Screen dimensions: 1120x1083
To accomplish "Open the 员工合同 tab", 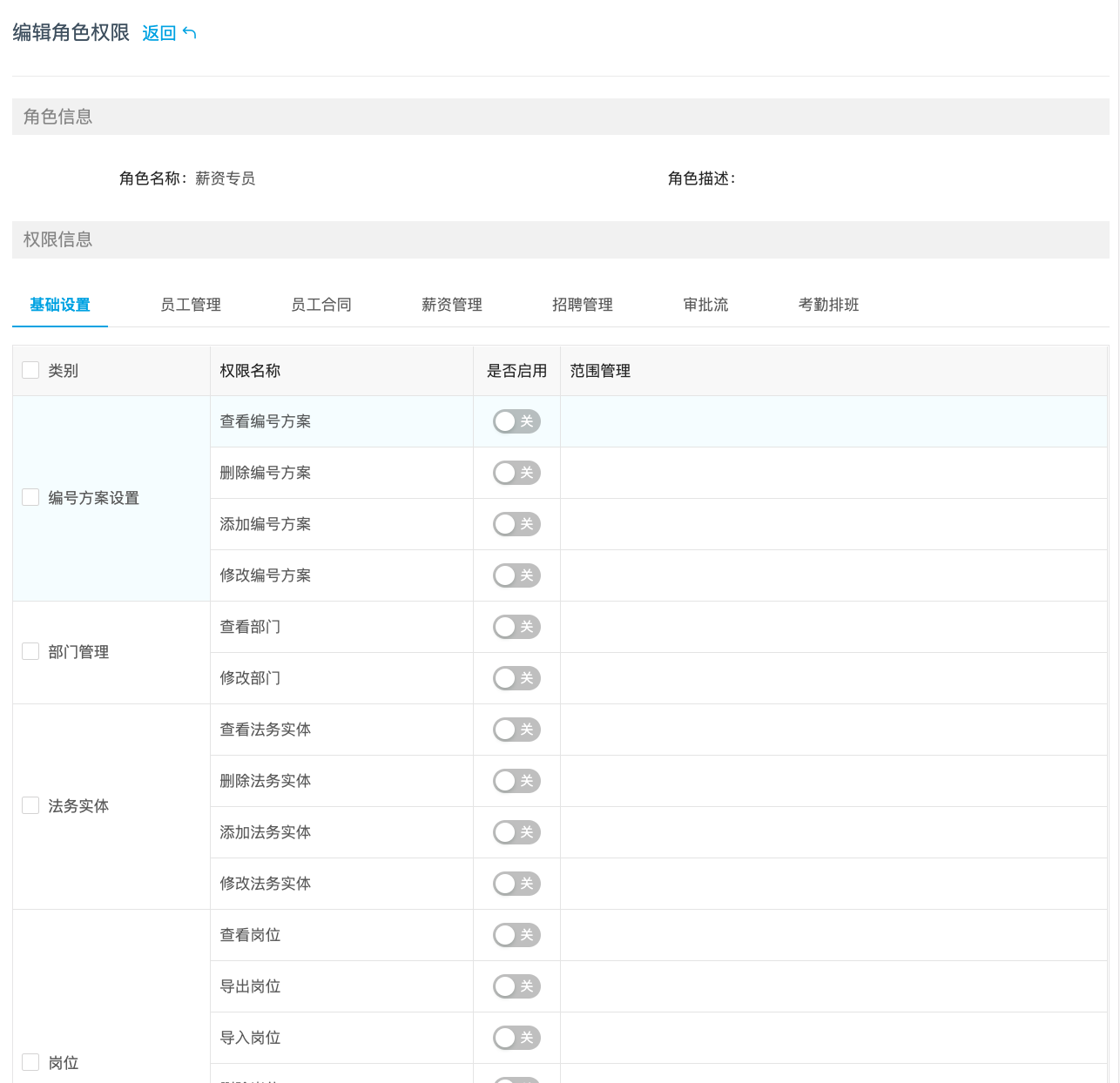I will pyautogui.click(x=321, y=305).
